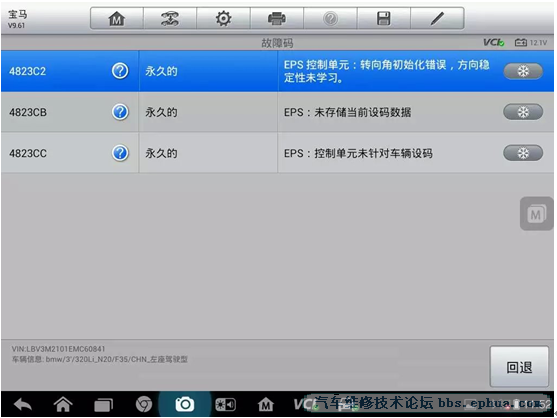
Task: Save fault codes with floppy disk icon
Action: coord(384,18)
